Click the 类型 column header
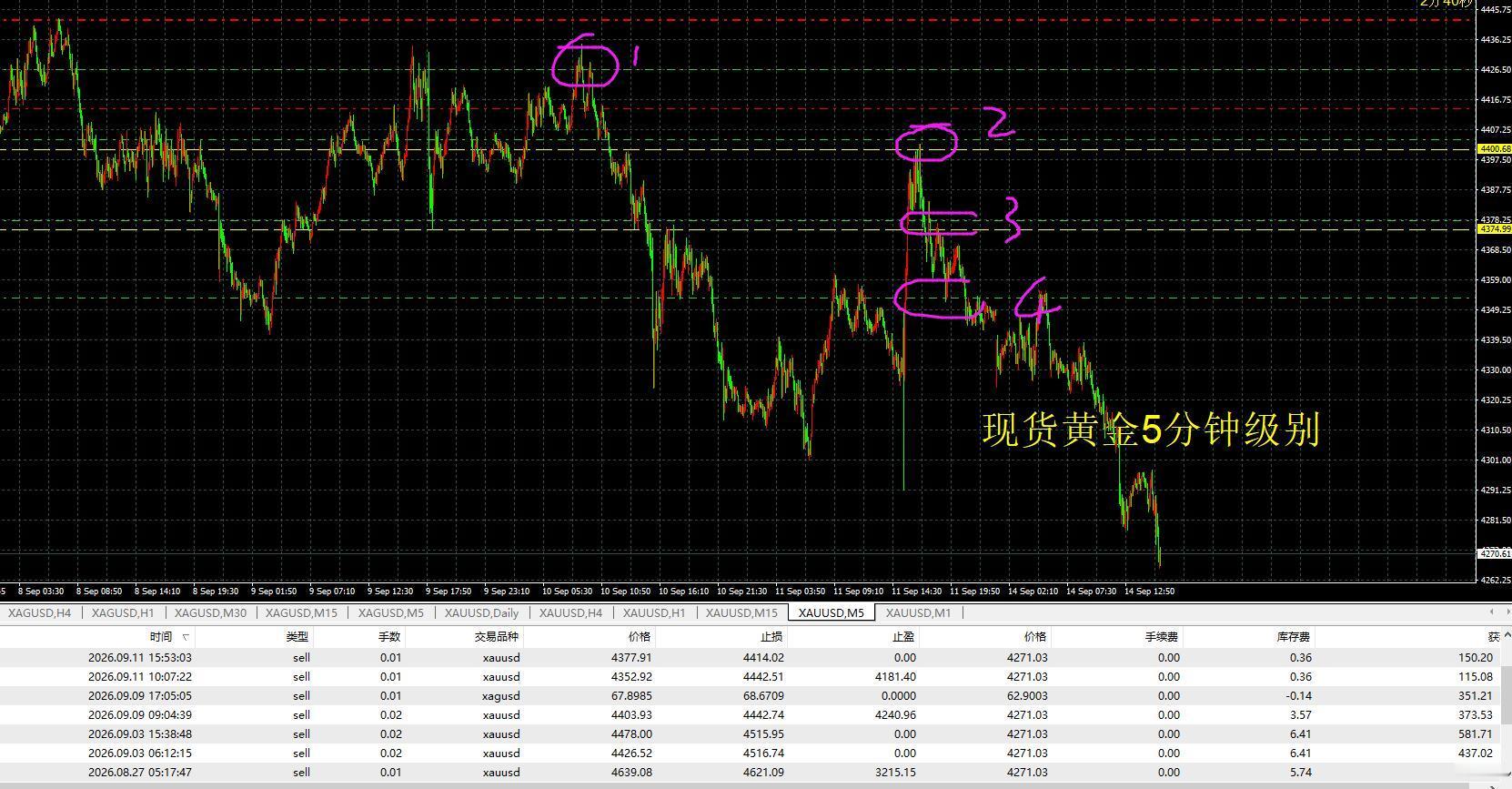The height and width of the screenshot is (789, 1512). coord(297,637)
